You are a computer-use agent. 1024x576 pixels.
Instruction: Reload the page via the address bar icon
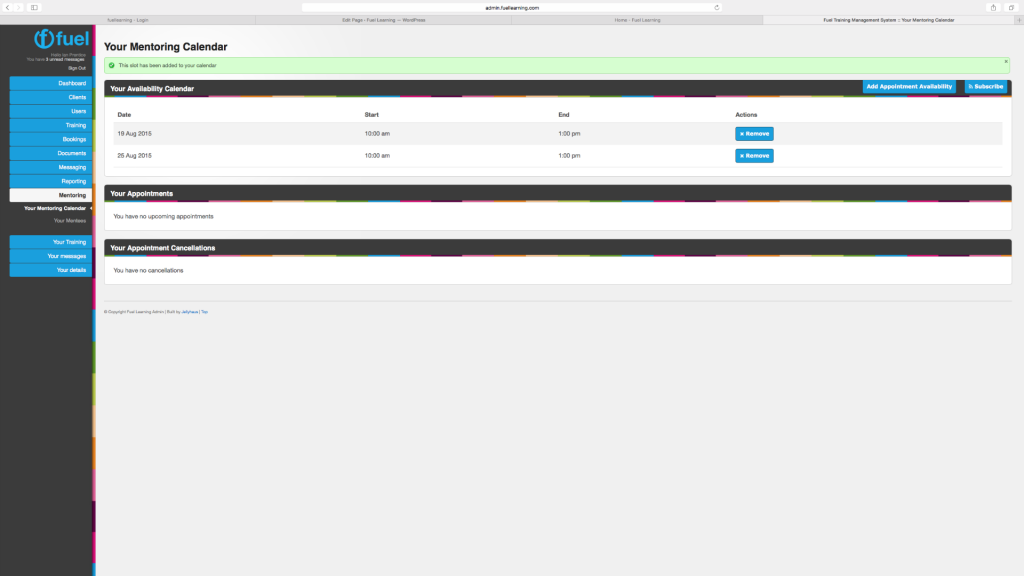click(x=716, y=7)
